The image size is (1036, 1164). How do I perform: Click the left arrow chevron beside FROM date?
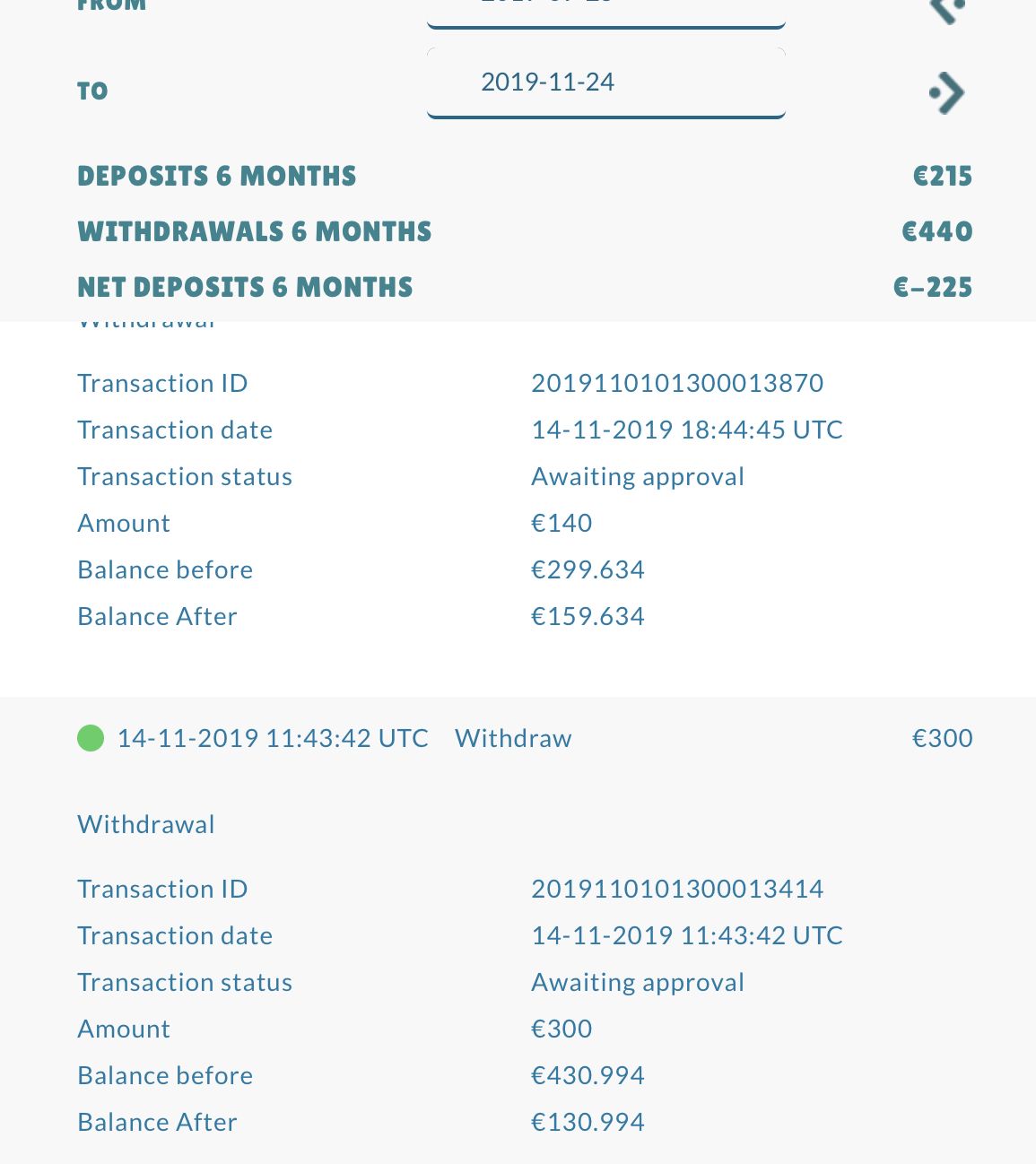(947, 11)
